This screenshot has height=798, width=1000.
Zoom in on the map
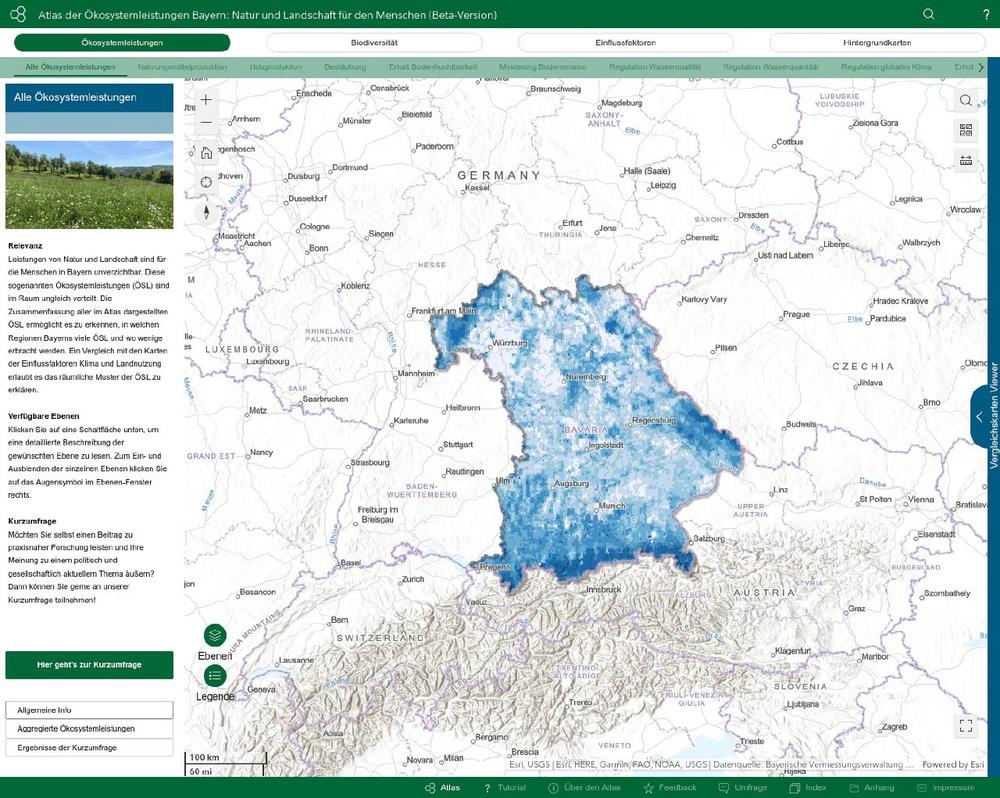pos(206,100)
